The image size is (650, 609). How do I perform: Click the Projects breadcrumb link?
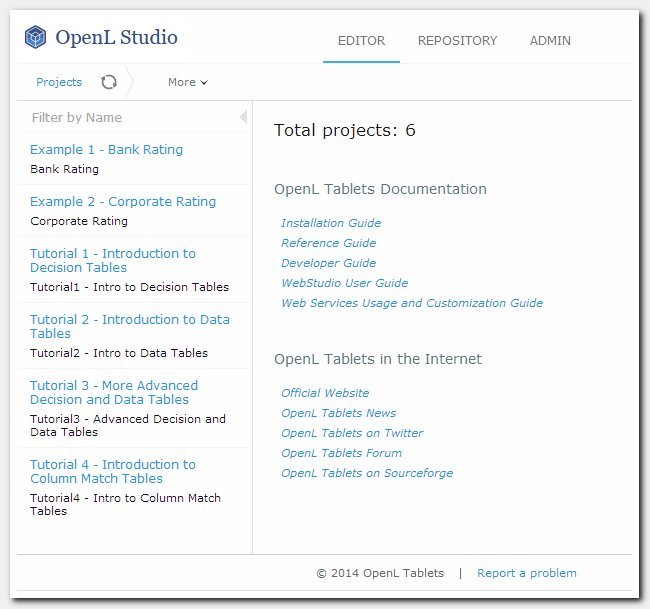[59, 82]
